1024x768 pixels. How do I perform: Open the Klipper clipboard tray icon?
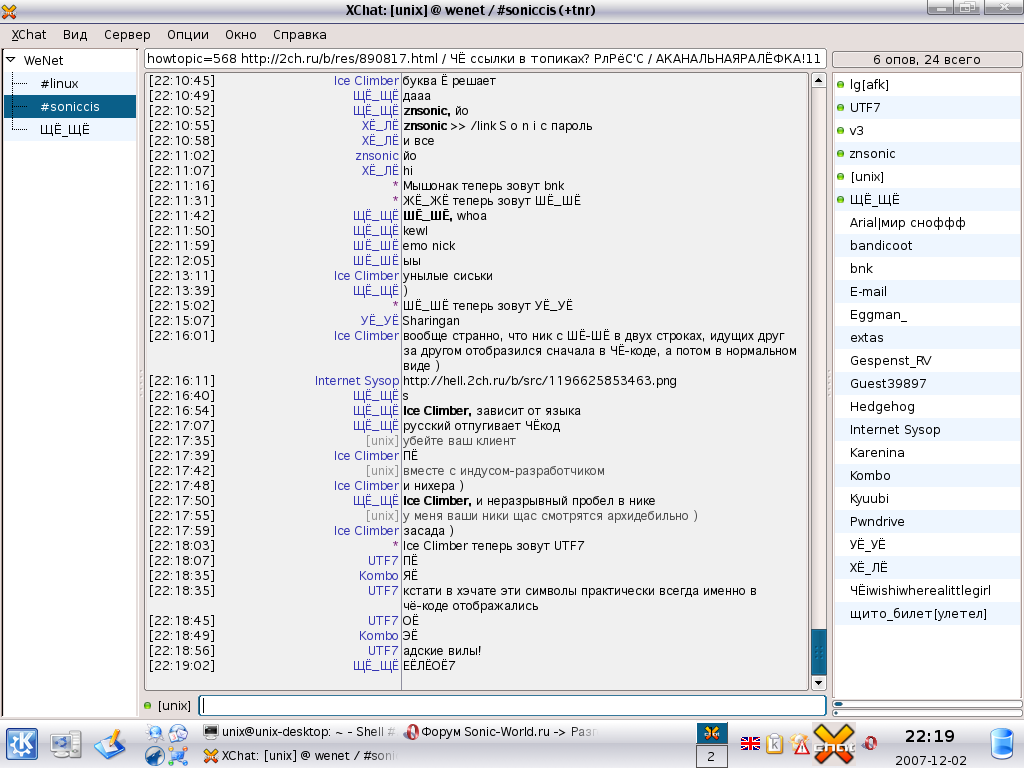coord(775,743)
